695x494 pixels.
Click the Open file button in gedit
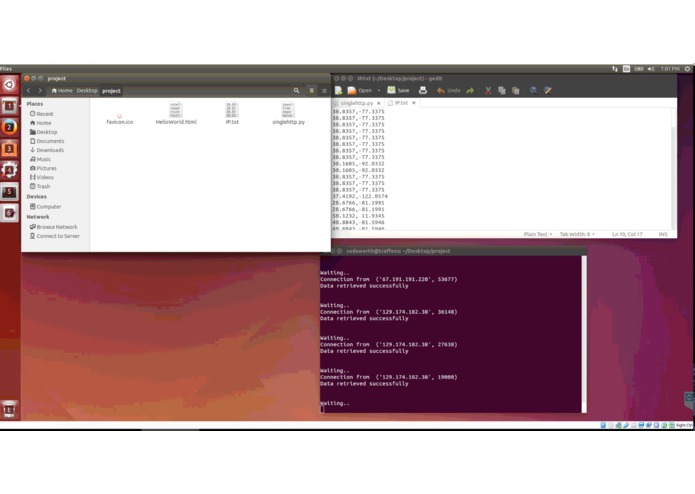359,90
